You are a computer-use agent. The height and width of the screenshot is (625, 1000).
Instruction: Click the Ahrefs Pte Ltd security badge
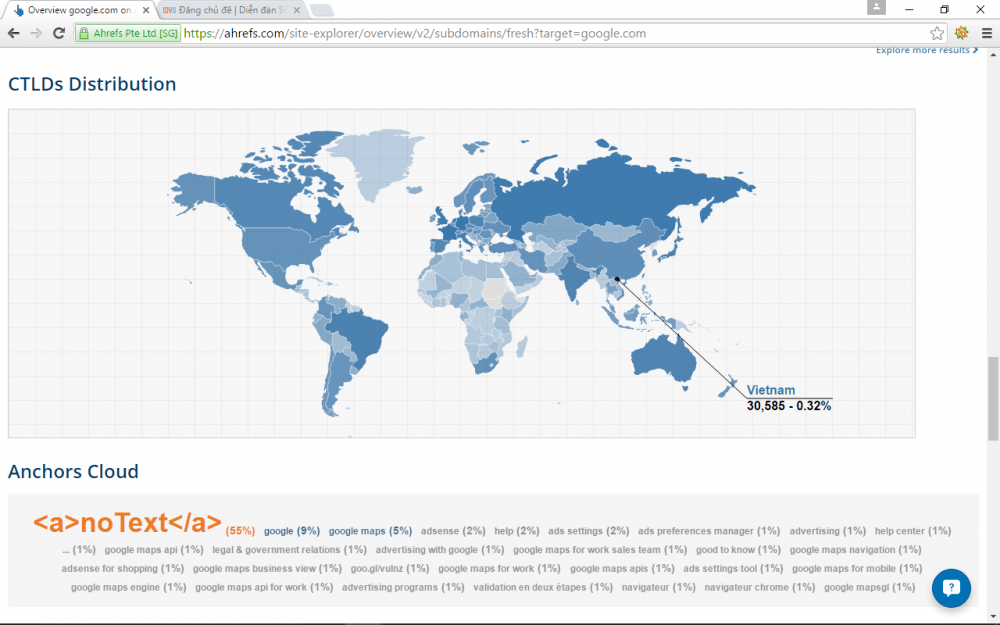tap(128, 33)
